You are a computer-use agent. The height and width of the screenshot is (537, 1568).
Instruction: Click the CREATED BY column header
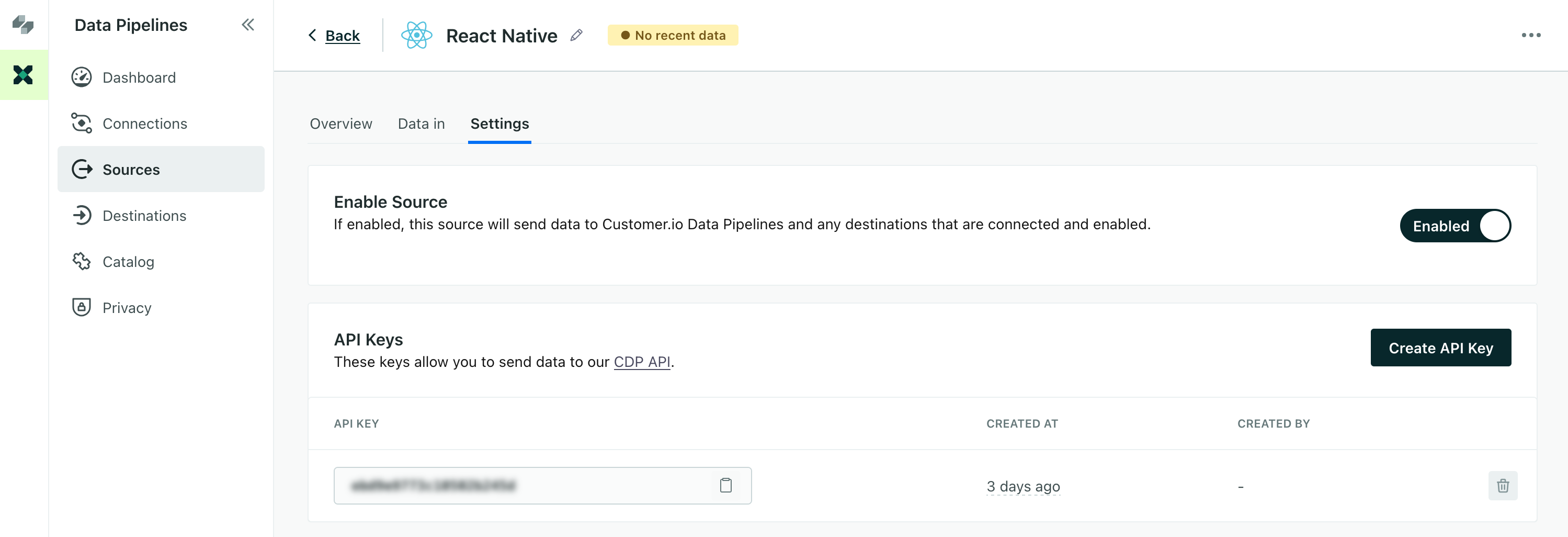coord(1274,423)
